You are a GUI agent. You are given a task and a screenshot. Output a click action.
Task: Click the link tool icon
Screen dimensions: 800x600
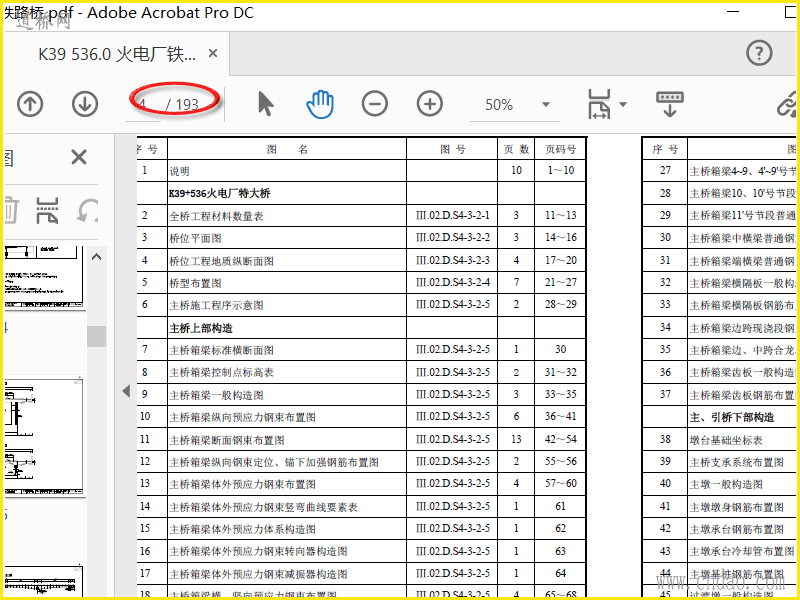(787, 104)
